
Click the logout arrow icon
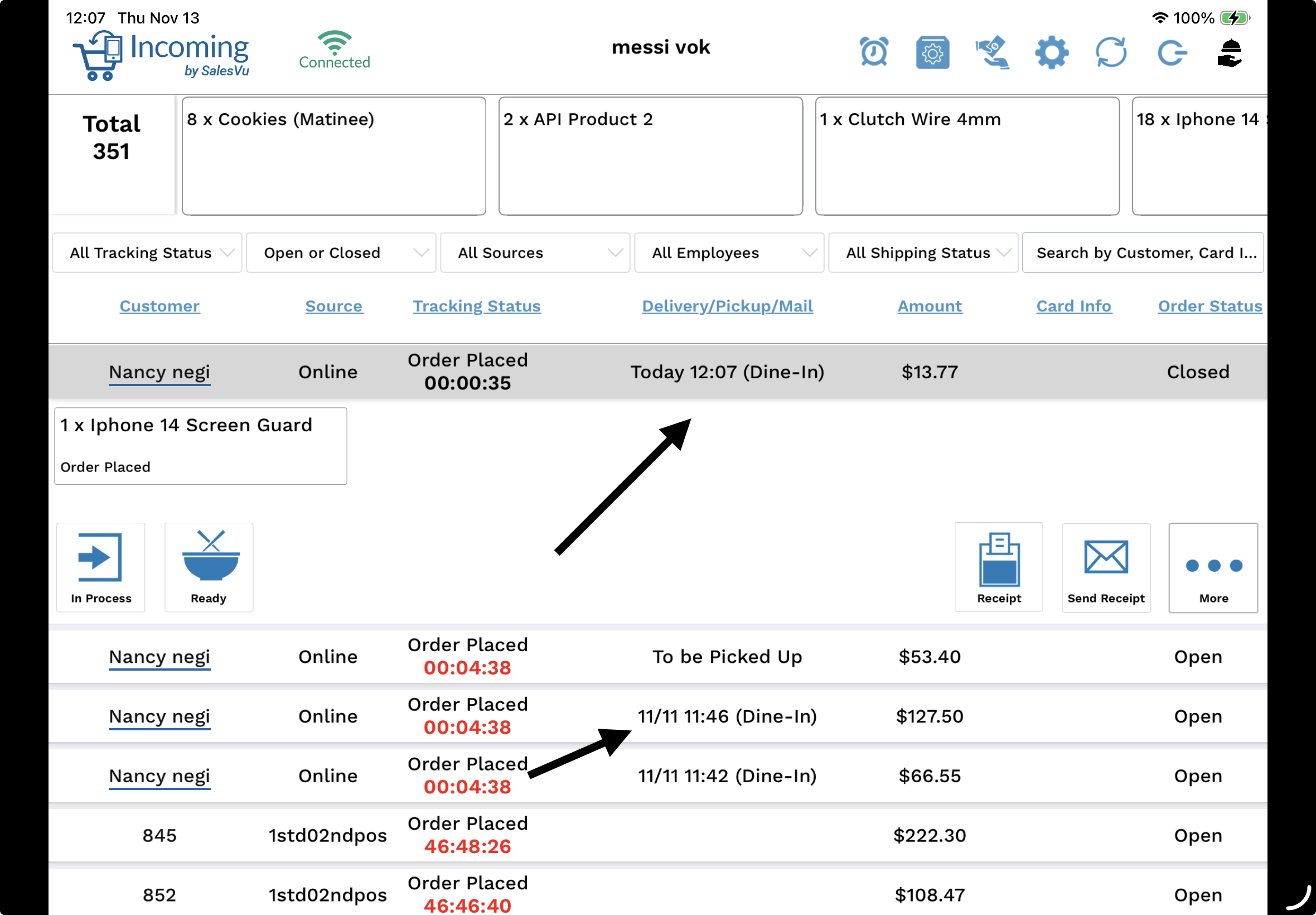coord(1170,53)
